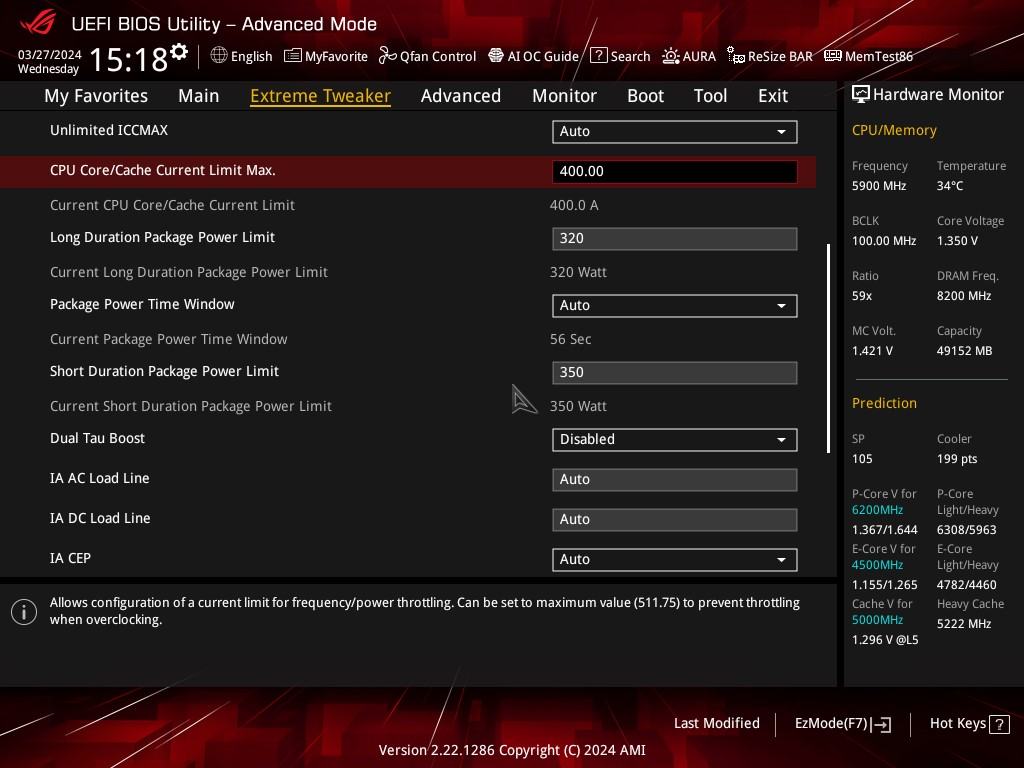
Task: Go to the Exit tab
Action: pyautogui.click(x=773, y=96)
